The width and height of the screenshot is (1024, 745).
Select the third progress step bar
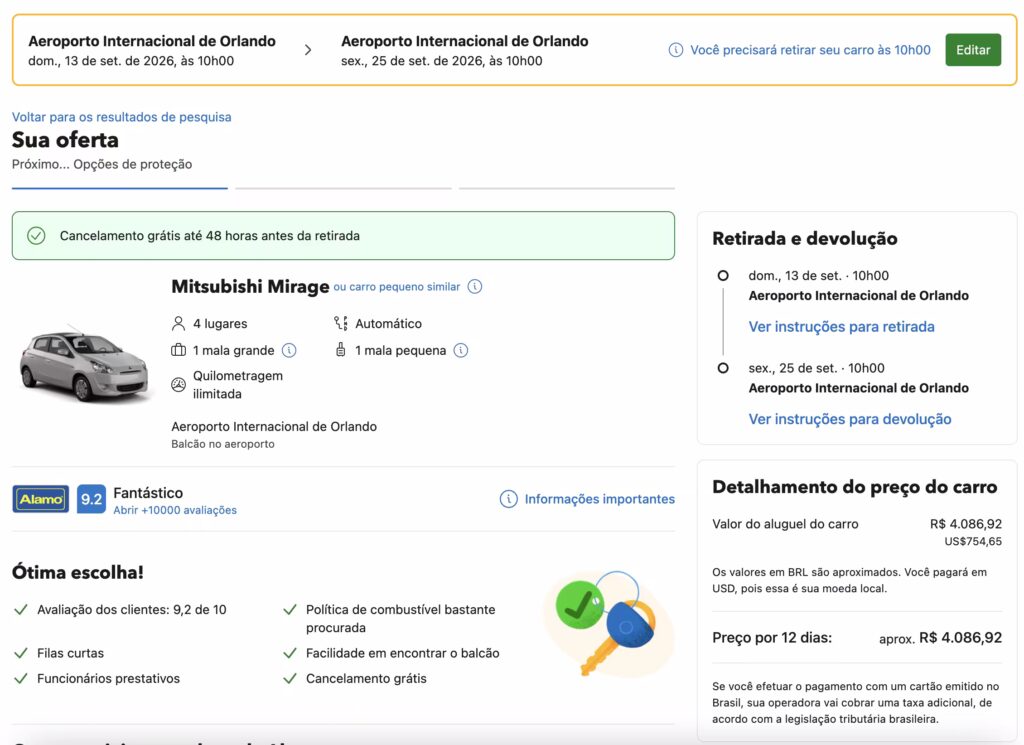pos(567,187)
